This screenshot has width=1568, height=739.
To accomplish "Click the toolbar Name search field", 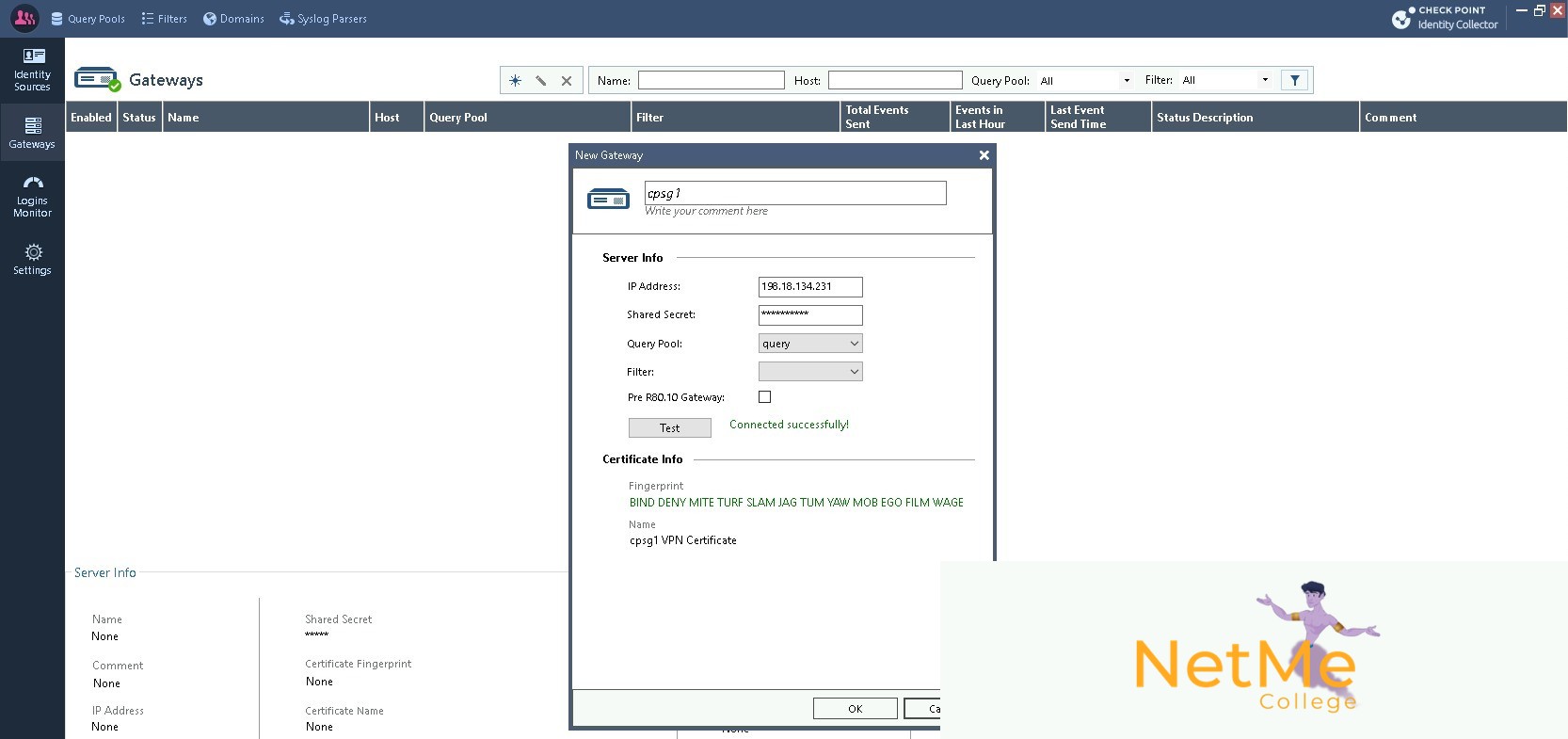I will pyautogui.click(x=712, y=81).
